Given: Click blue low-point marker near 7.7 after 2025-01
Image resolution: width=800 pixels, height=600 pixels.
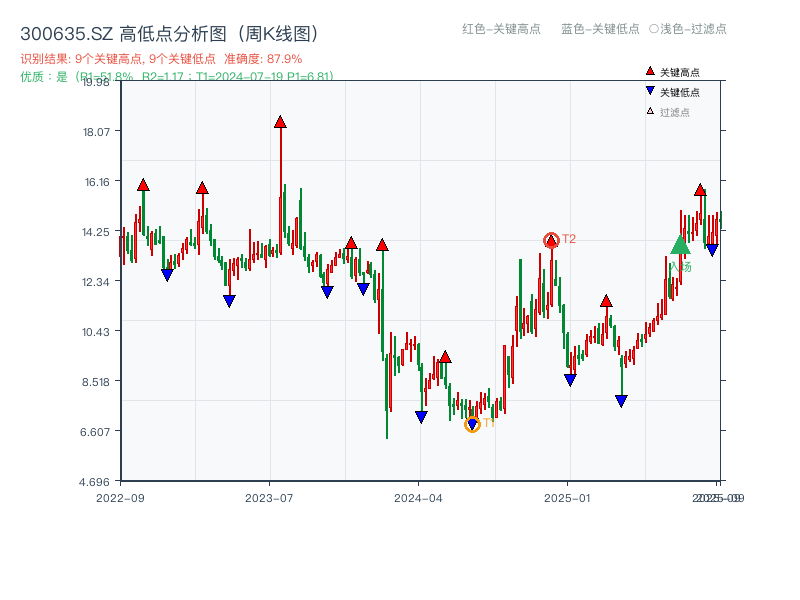Looking at the screenshot, I should tap(621, 401).
